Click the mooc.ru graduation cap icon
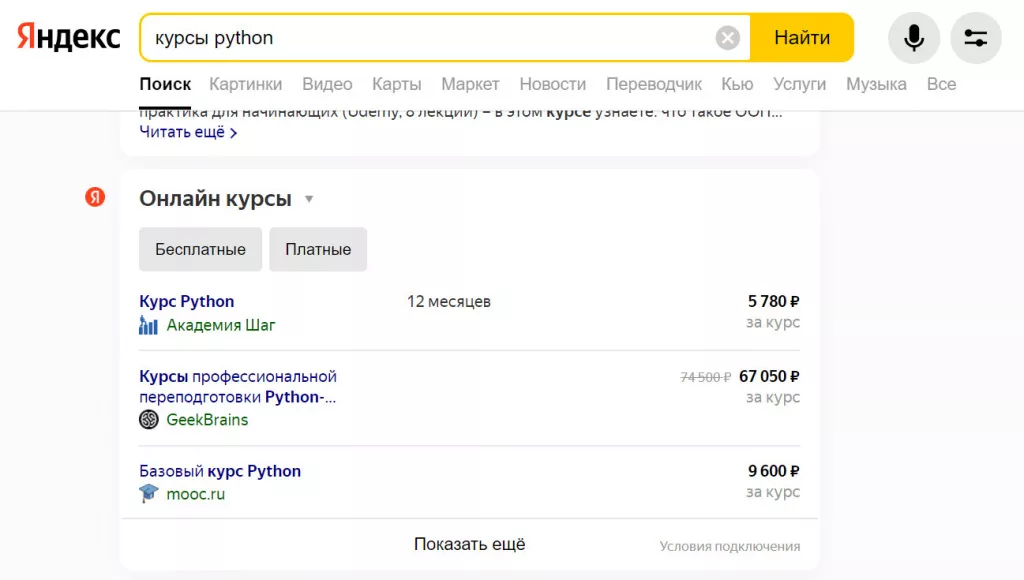The width and height of the screenshot is (1024, 580). 149,493
